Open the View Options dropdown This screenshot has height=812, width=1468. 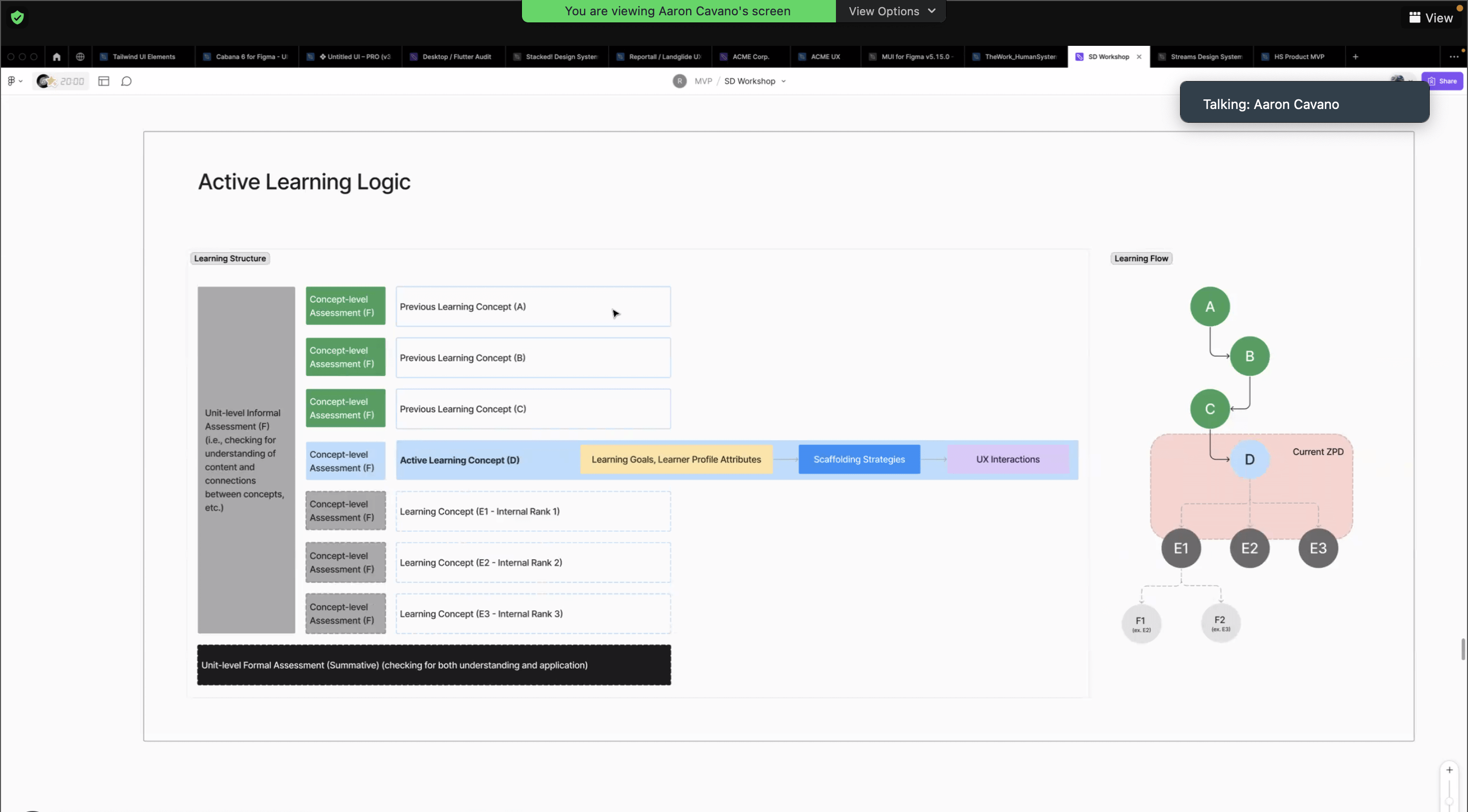click(892, 11)
